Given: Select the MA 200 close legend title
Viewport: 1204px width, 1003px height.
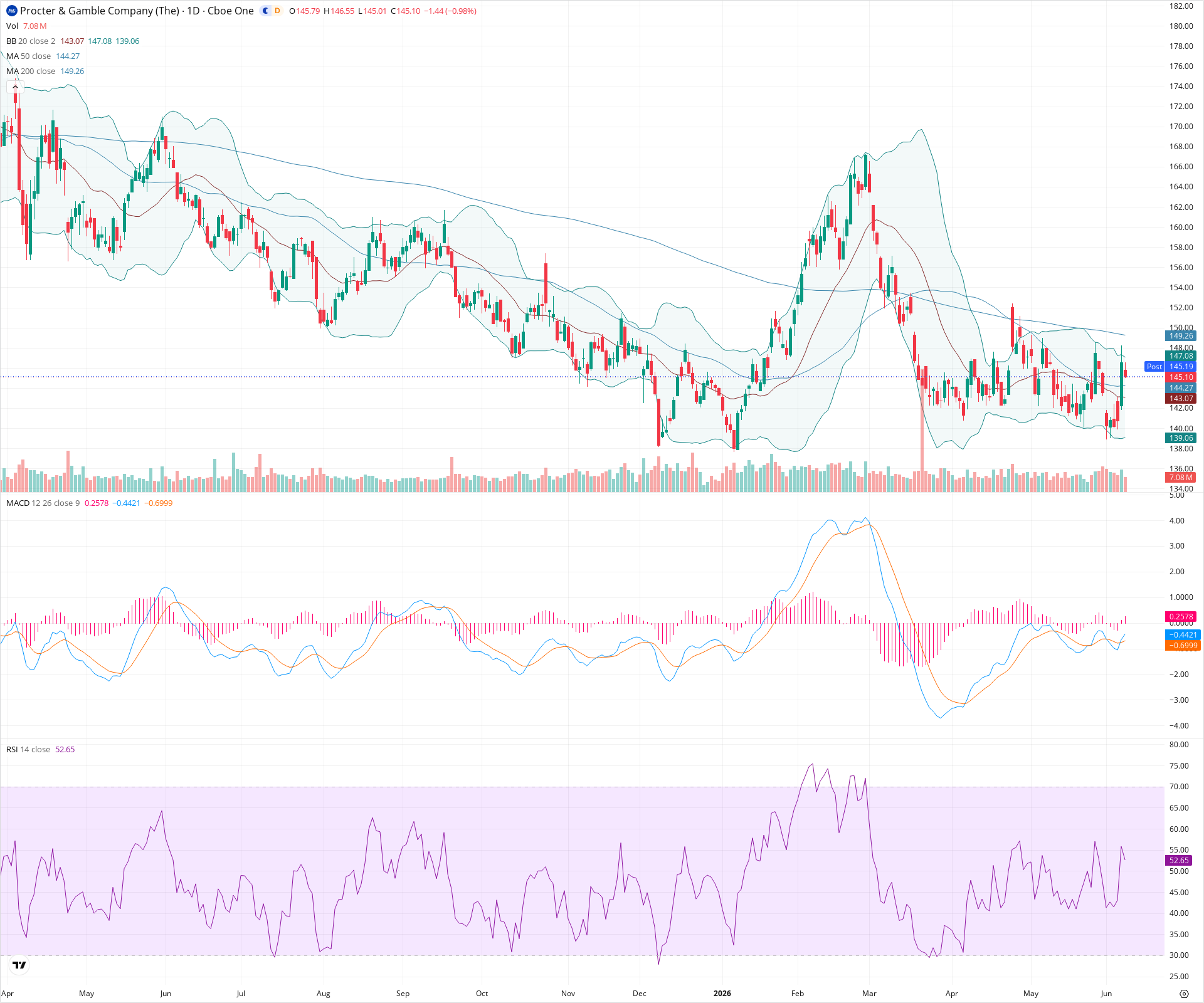Looking at the screenshot, I should pos(31,71).
